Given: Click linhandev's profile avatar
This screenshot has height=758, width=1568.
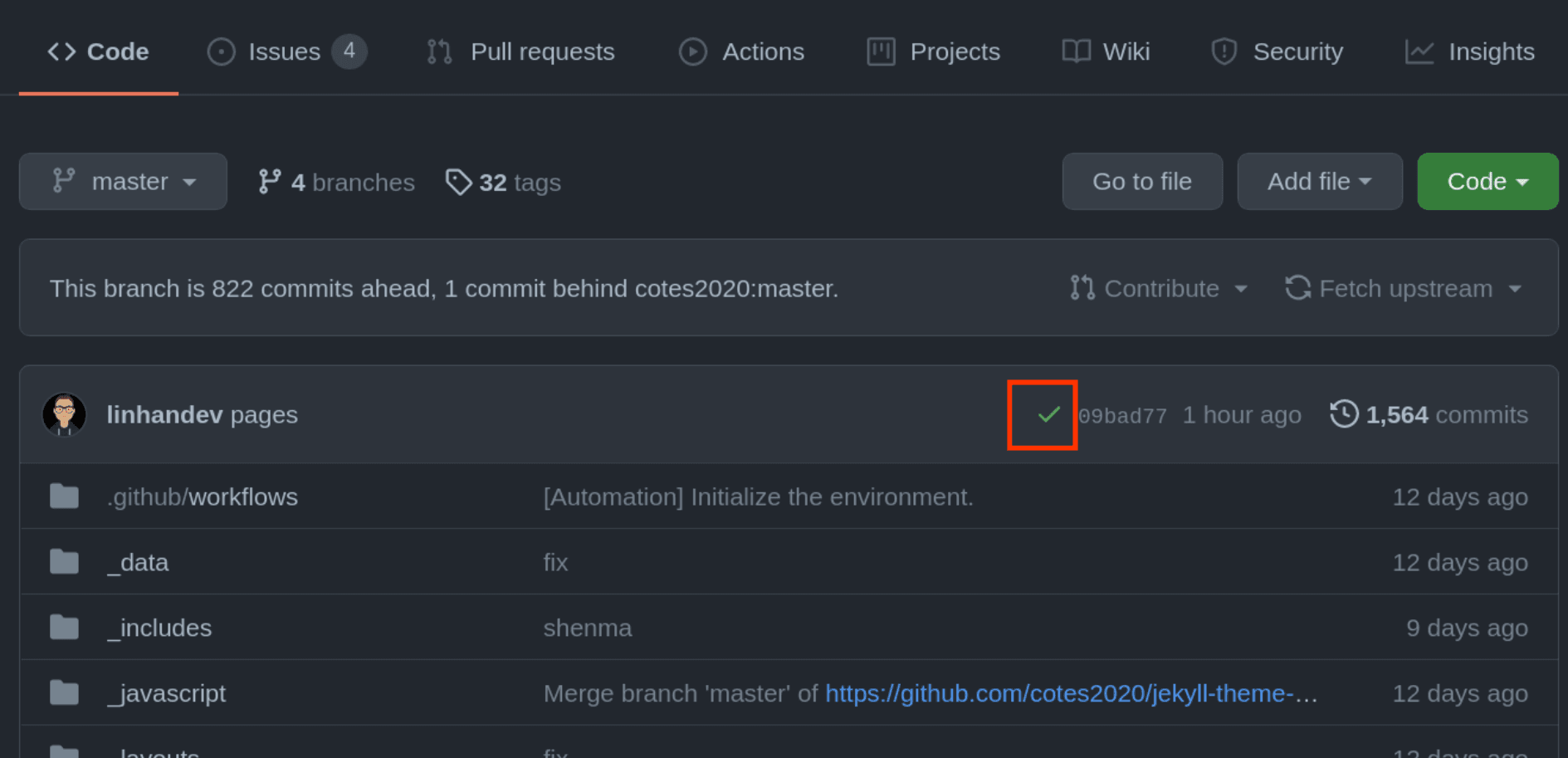Looking at the screenshot, I should (x=64, y=414).
